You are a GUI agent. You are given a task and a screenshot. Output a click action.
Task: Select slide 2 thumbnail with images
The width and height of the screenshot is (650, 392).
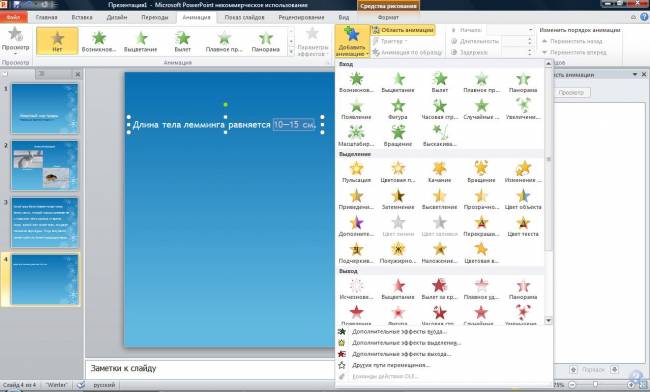[x=45, y=165]
